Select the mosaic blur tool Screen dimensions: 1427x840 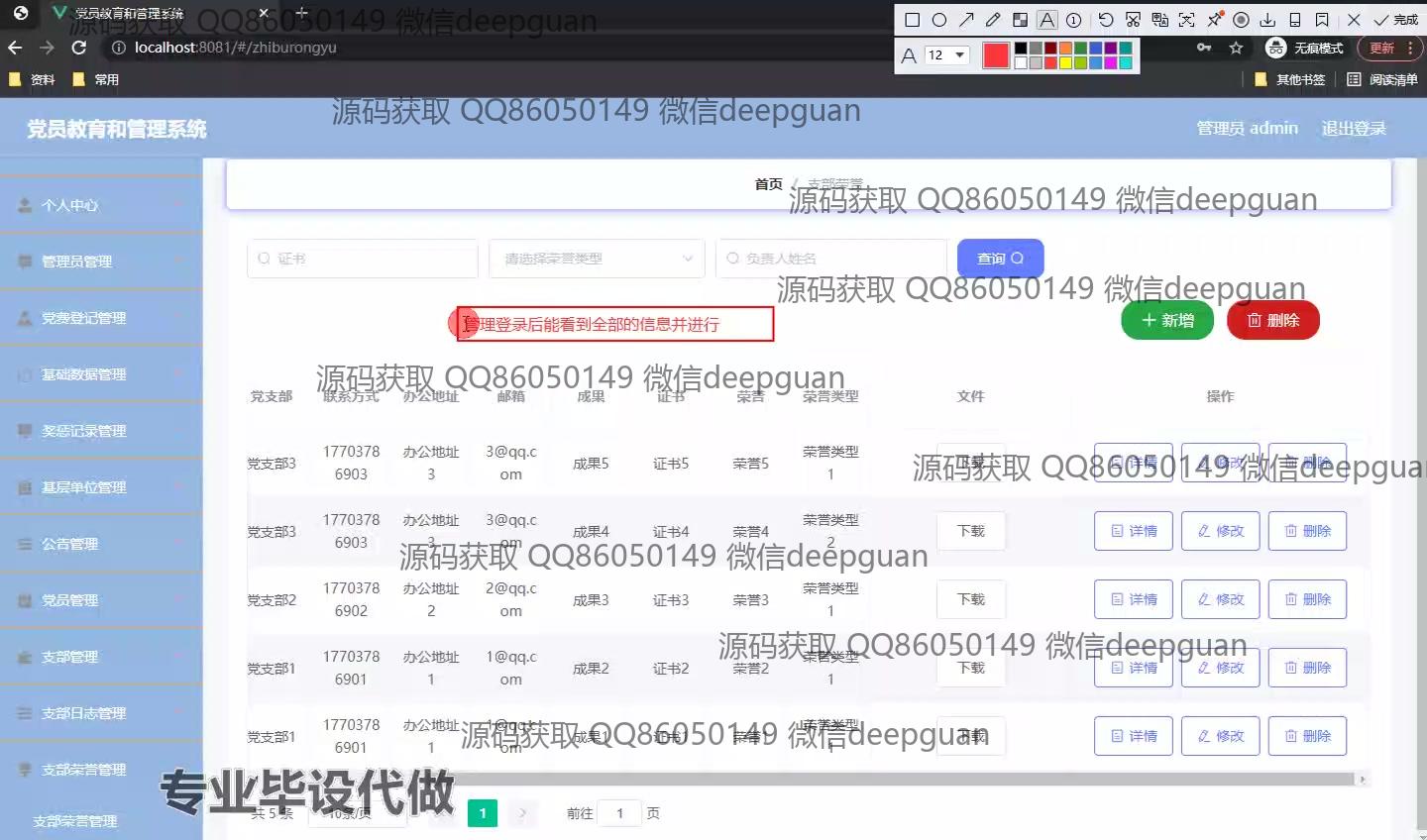[x=1020, y=20]
